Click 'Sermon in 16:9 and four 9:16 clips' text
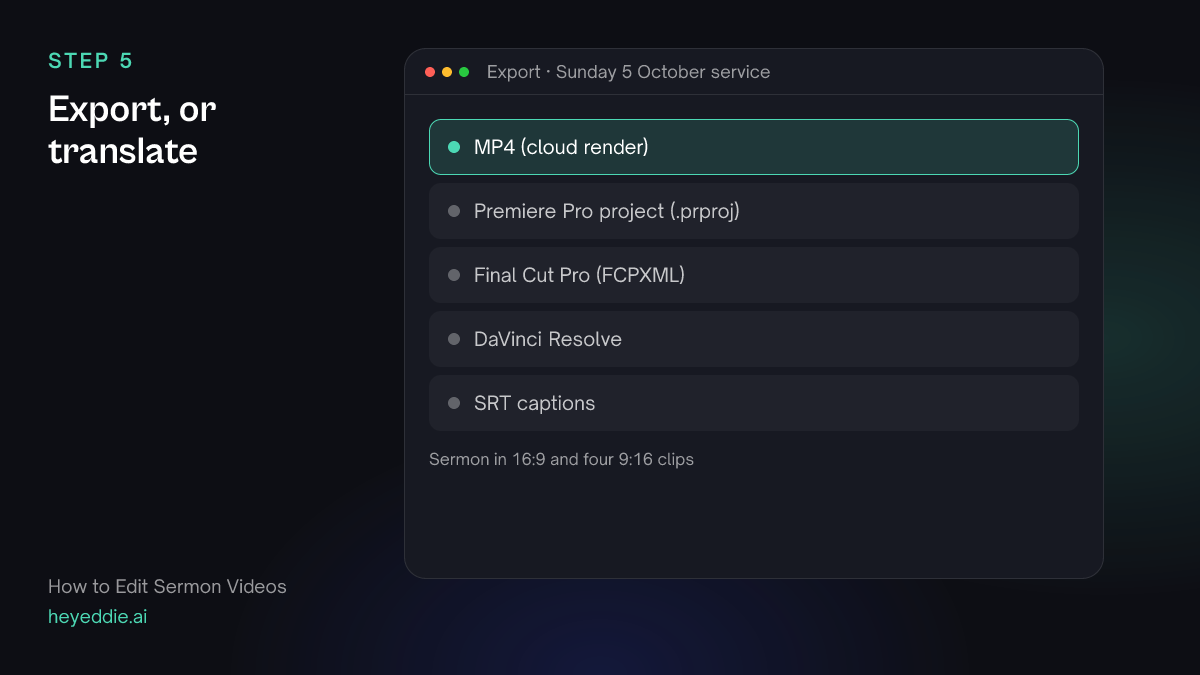 click(x=561, y=460)
